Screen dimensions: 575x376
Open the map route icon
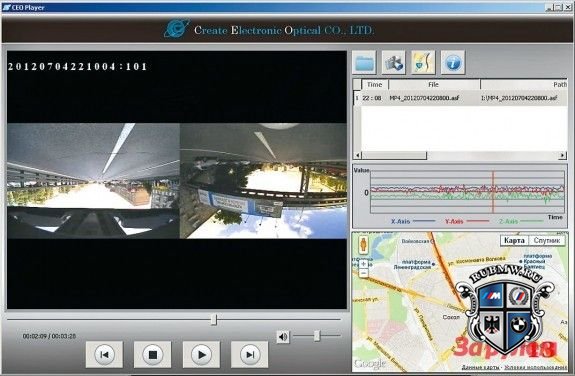(x=423, y=62)
